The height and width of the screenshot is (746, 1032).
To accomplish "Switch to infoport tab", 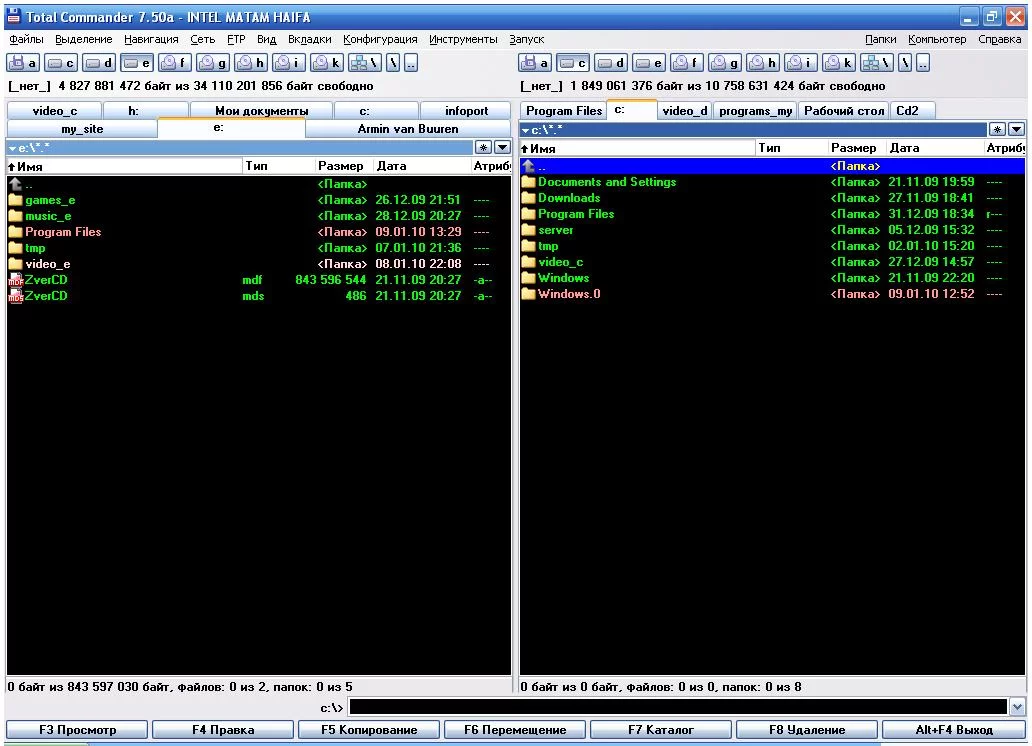I will pos(466,111).
